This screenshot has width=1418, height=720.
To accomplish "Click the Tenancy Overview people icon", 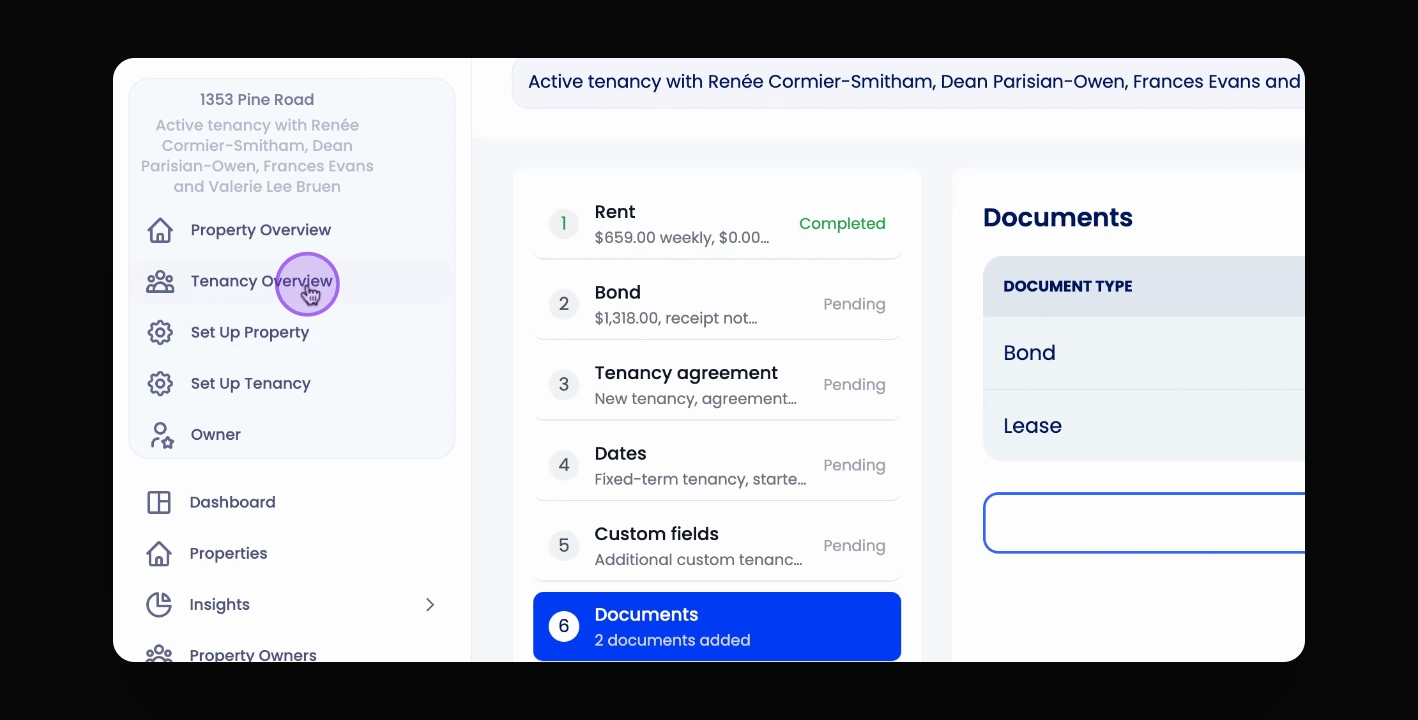I will coord(160,282).
